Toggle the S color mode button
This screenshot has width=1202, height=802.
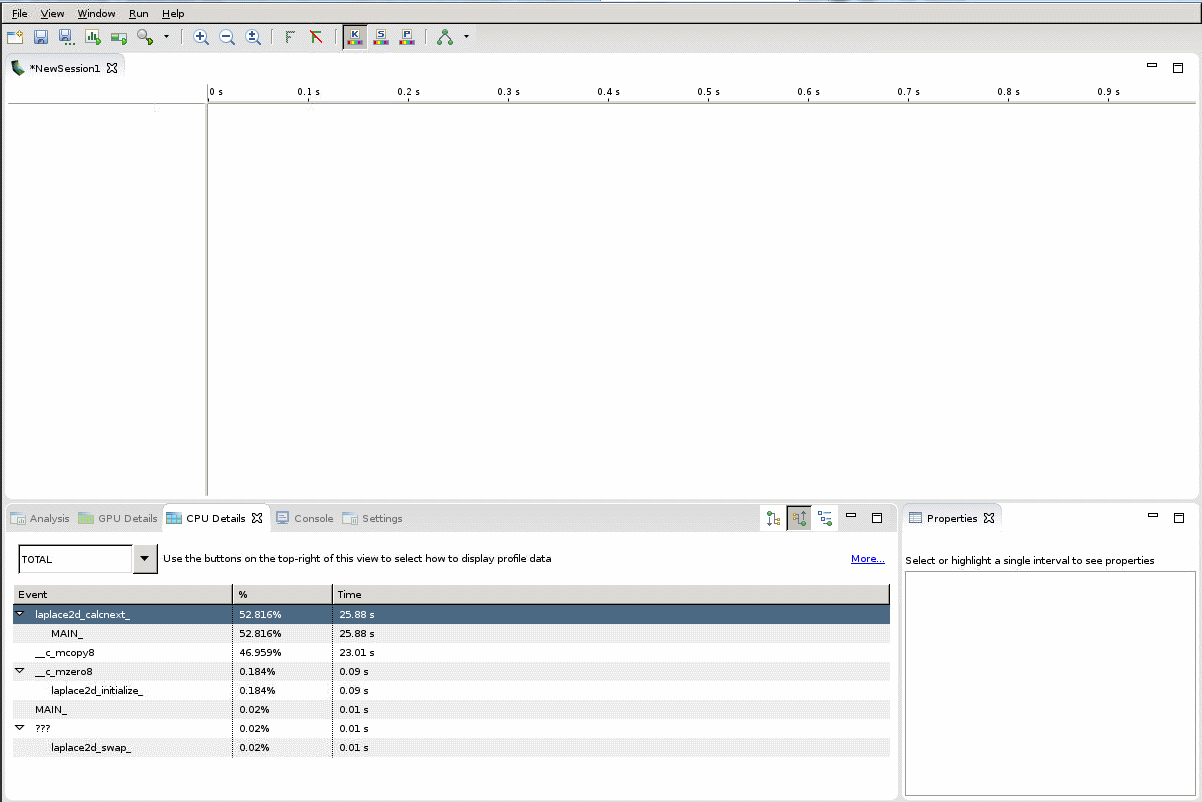381,37
